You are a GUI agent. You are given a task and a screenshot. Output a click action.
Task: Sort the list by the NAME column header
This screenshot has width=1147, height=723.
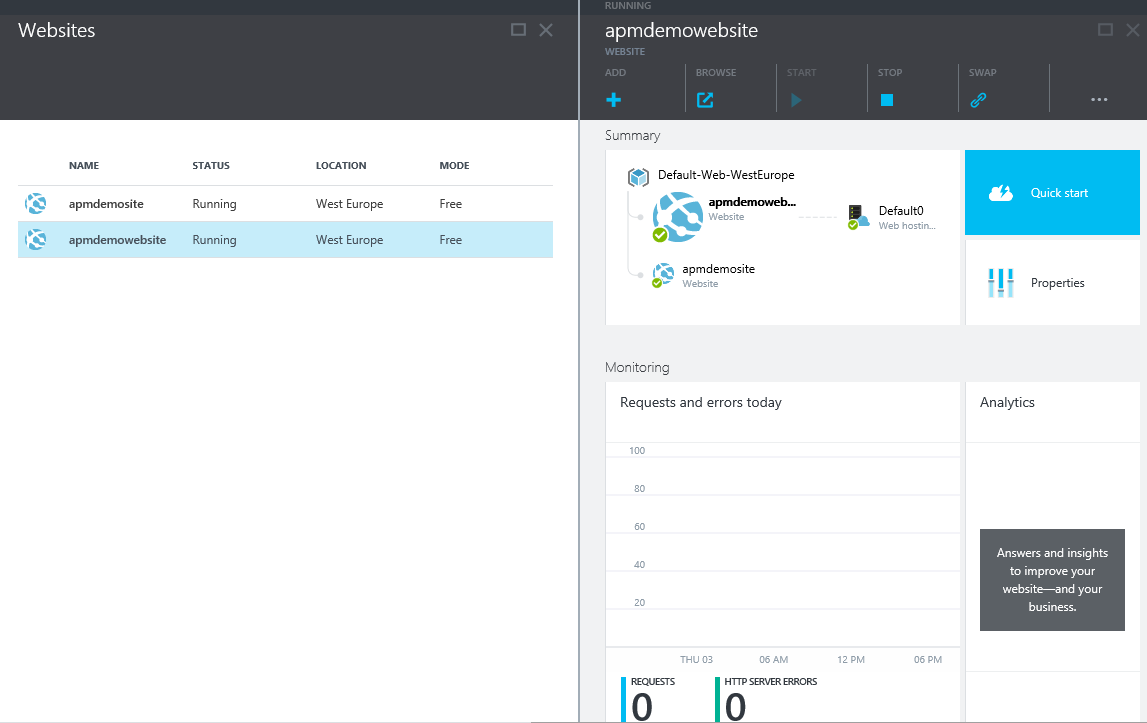(84, 165)
